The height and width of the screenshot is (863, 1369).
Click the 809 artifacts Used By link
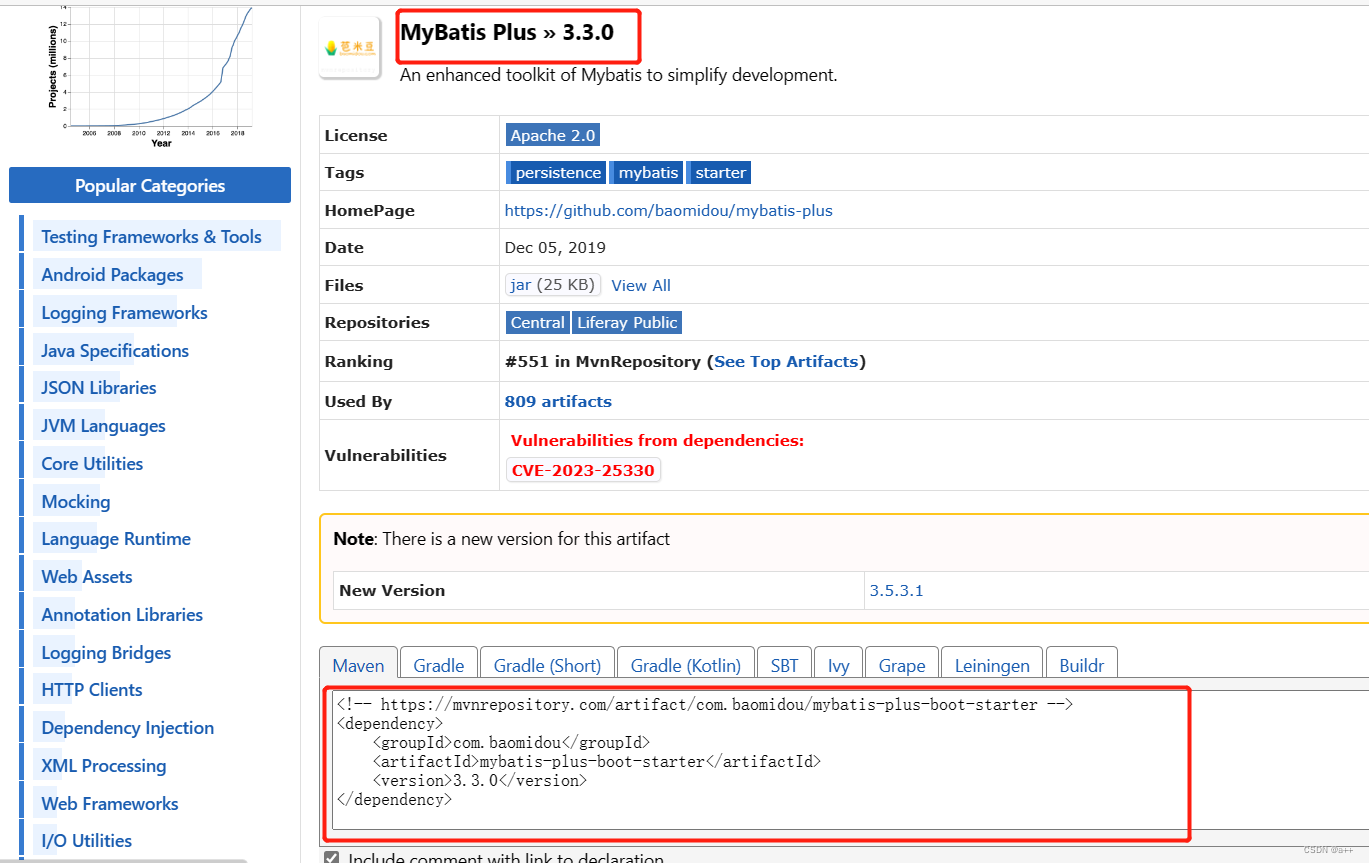click(x=558, y=401)
